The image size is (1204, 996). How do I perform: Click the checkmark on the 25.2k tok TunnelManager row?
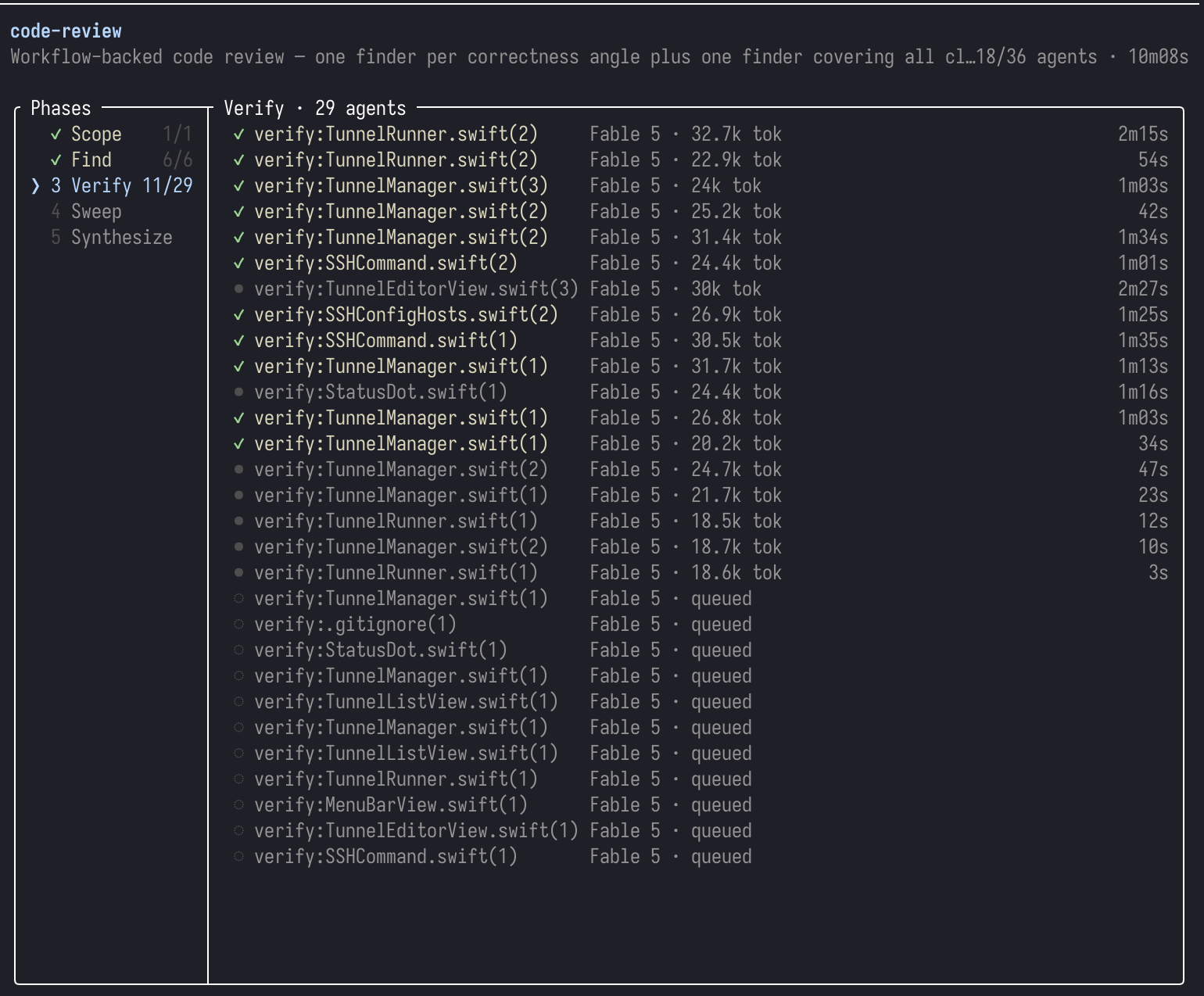point(239,212)
